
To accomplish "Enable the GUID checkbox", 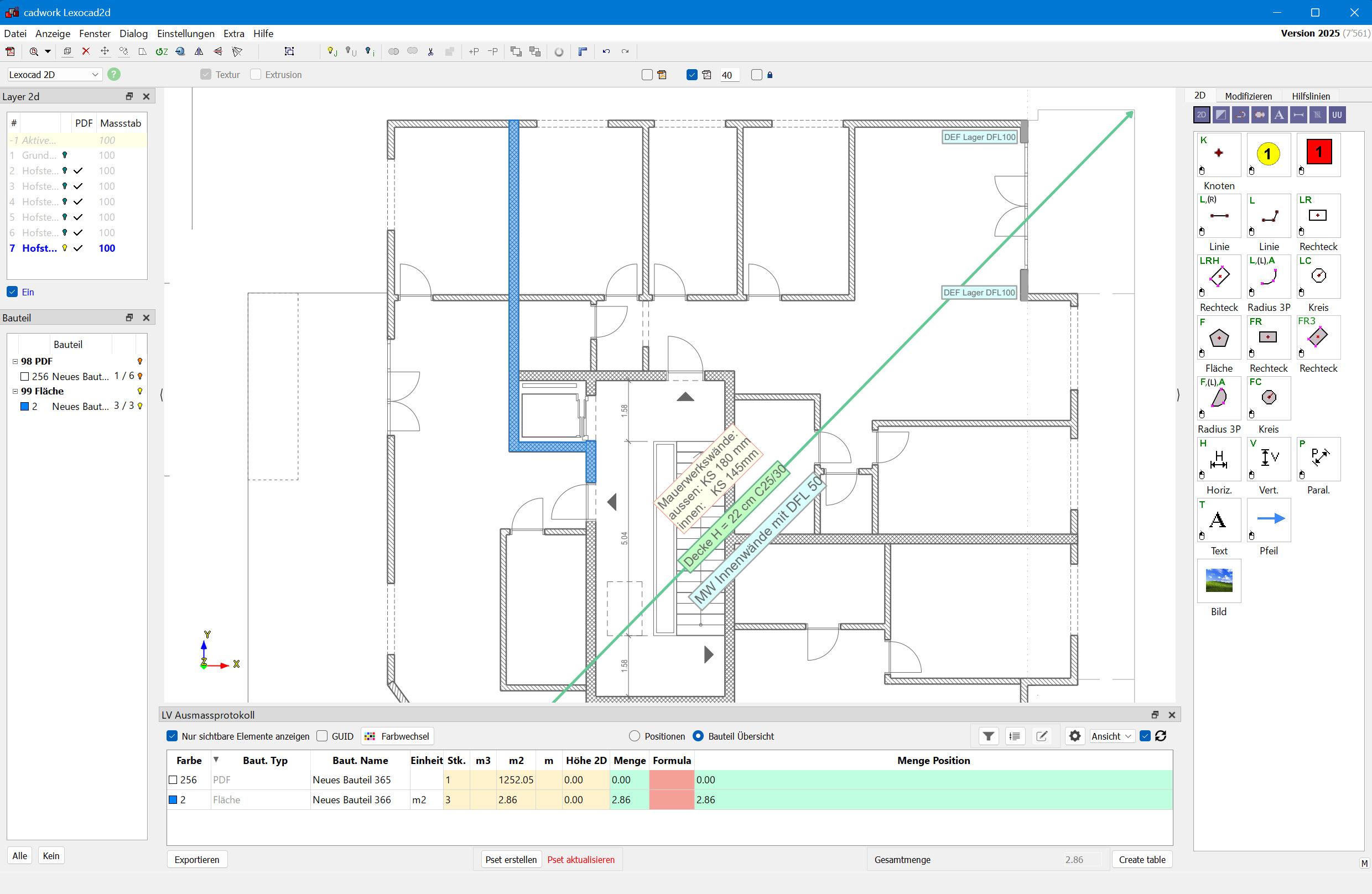I will click(x=322, y=736).
